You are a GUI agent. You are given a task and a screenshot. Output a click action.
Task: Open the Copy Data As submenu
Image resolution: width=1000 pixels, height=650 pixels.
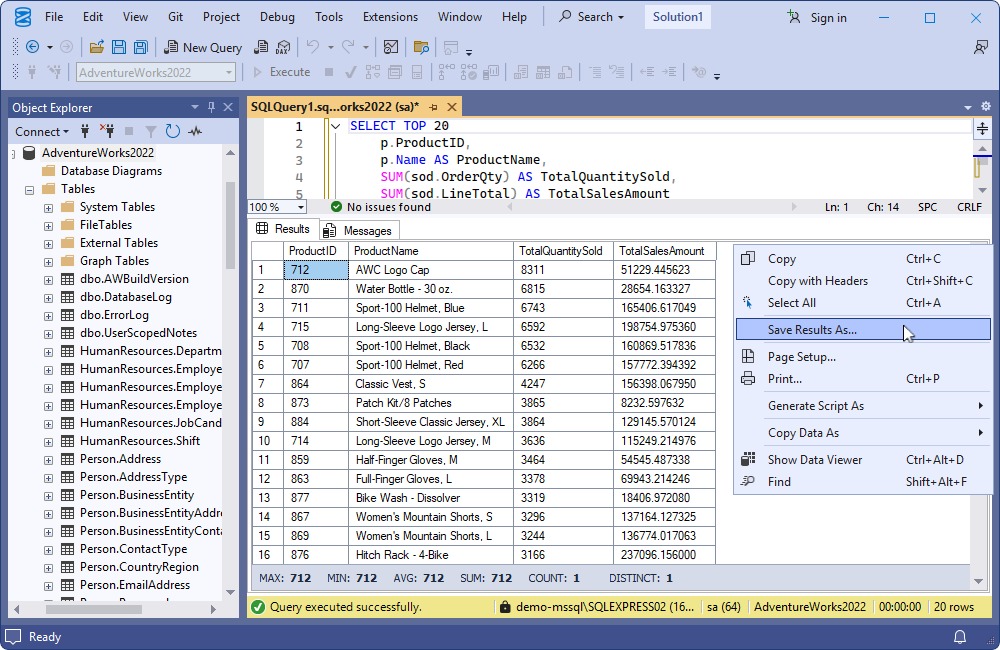click(x=863, y=432)
